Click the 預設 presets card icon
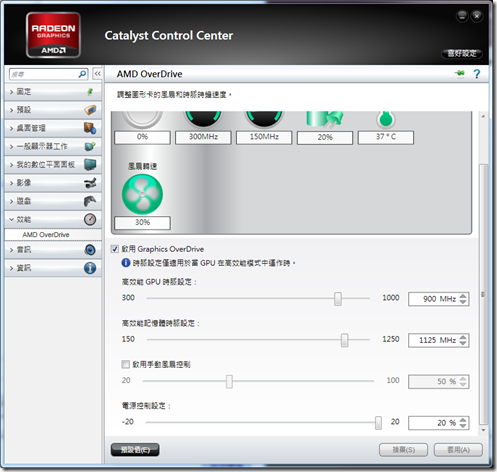497x472 pixels. [x=90, y=110]
